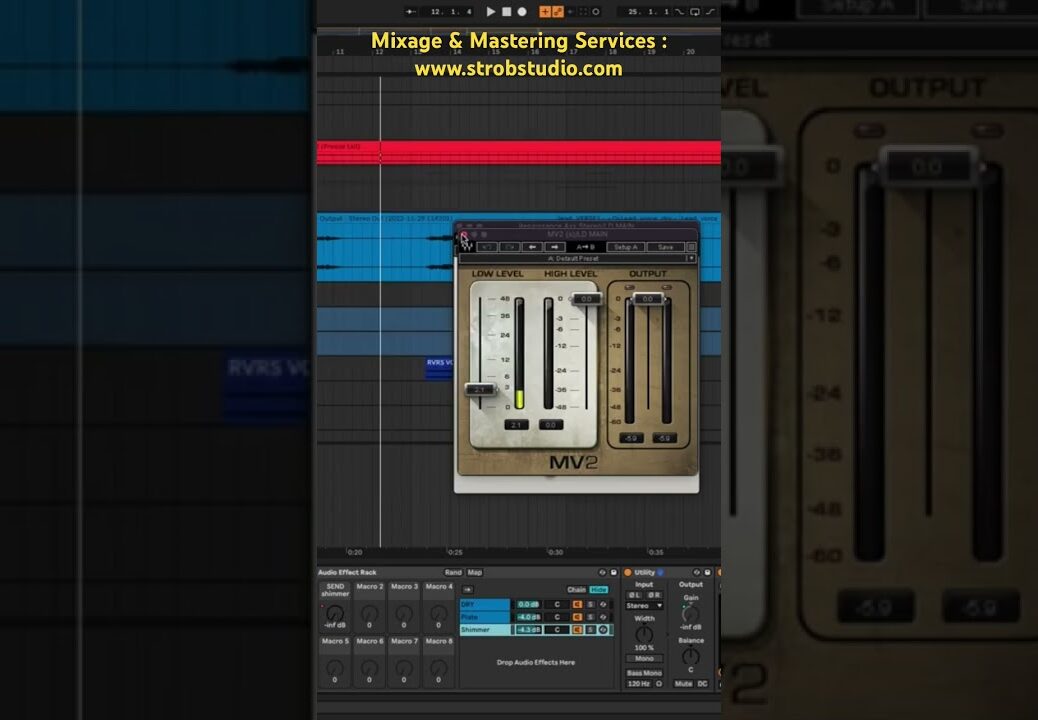The height and width of the screenshot is (720, 1038).
Task: Click the Audio Effect Rack save preset icon
Action: pos(614,572)
